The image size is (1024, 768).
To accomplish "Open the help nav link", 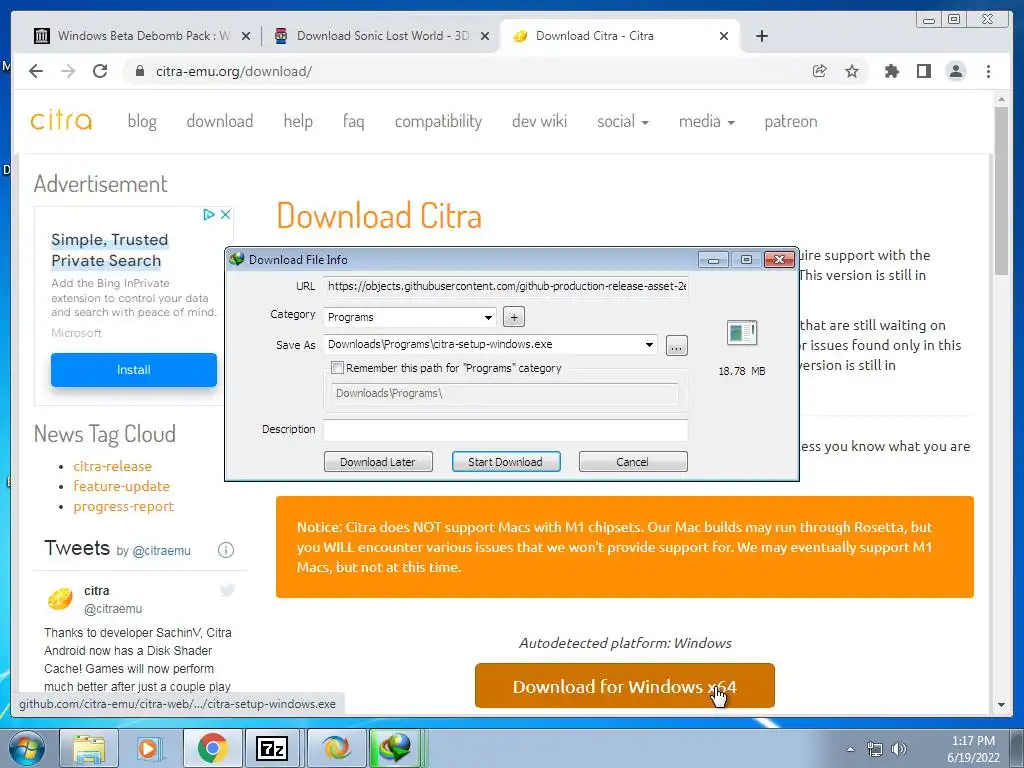I will [298, 121].
